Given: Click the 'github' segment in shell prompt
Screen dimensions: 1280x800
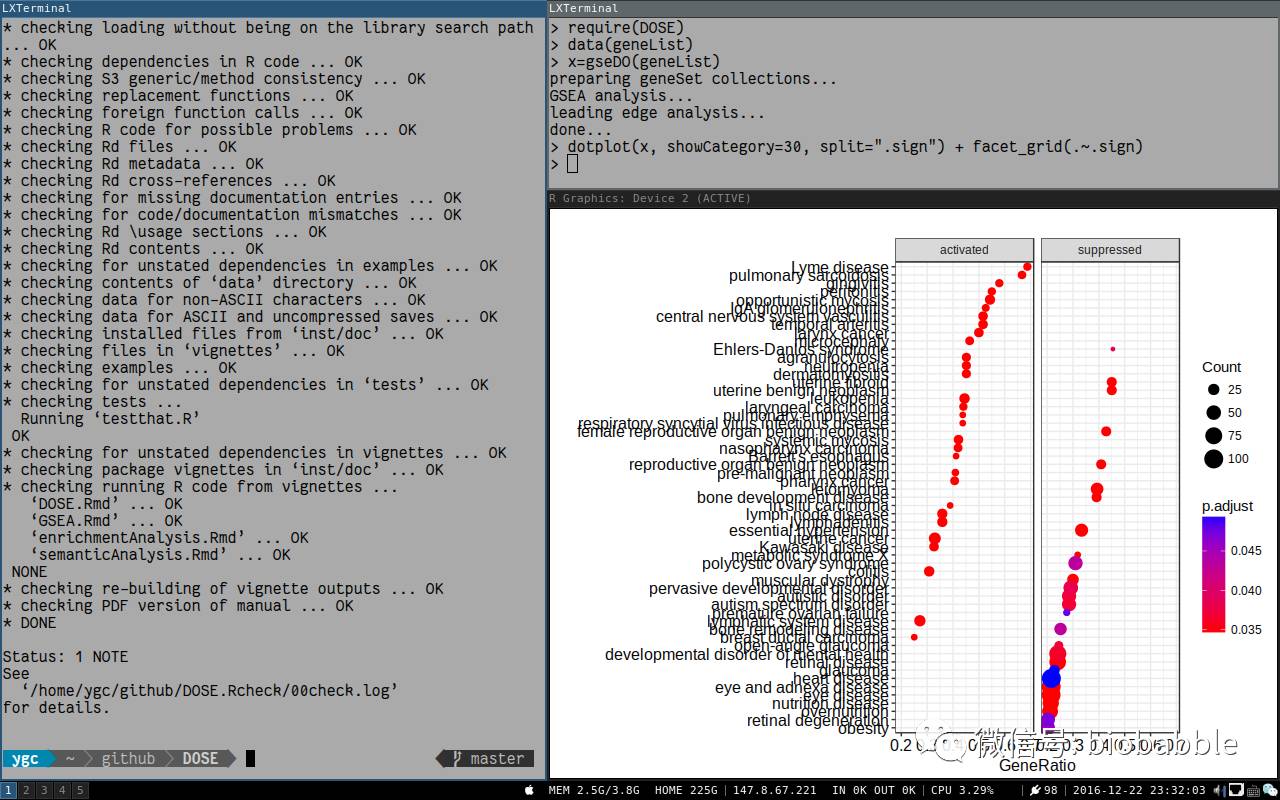Looking at the screenshot, I should point(127,758).
